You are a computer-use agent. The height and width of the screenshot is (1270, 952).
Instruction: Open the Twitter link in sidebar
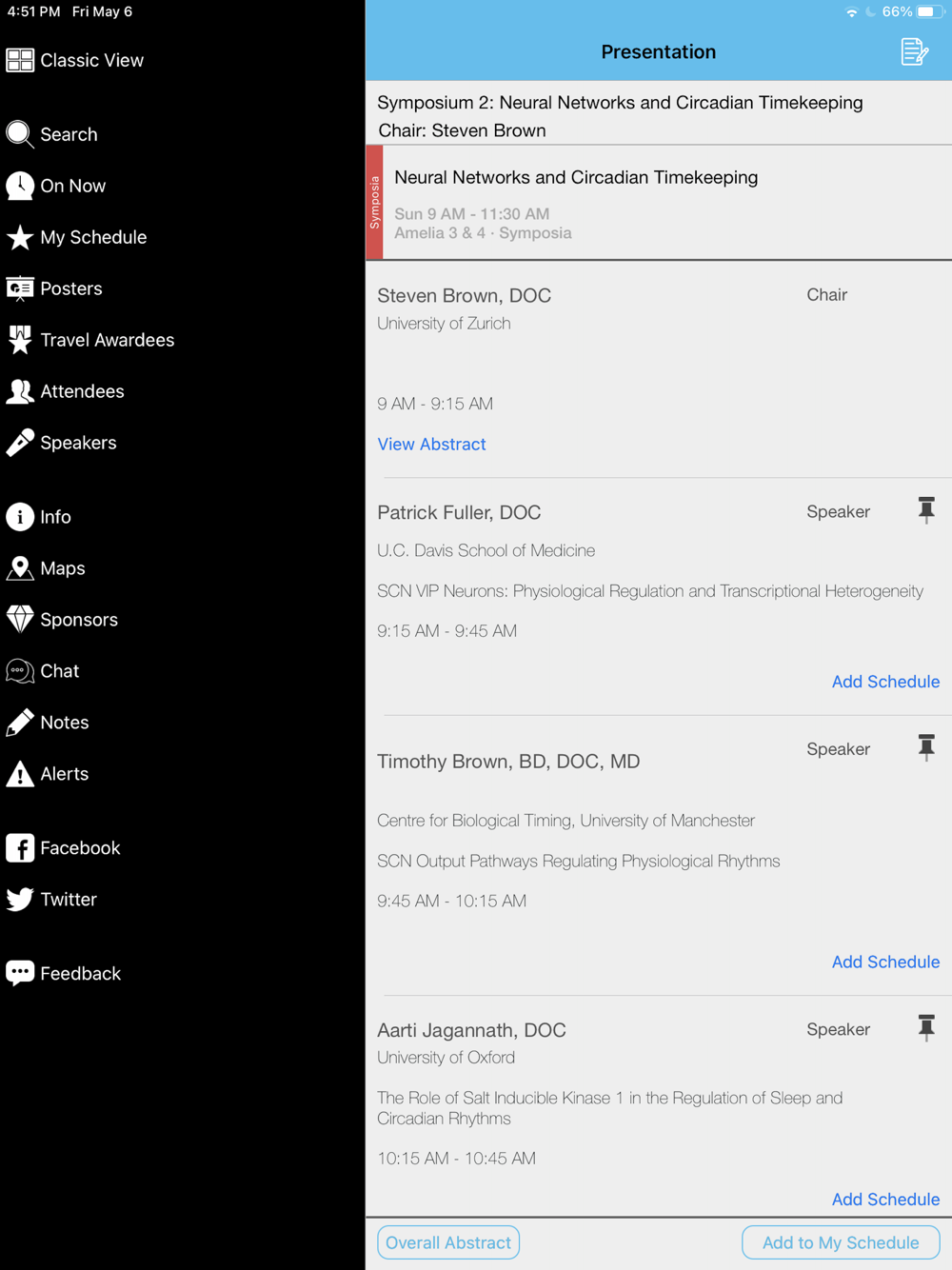51,900
